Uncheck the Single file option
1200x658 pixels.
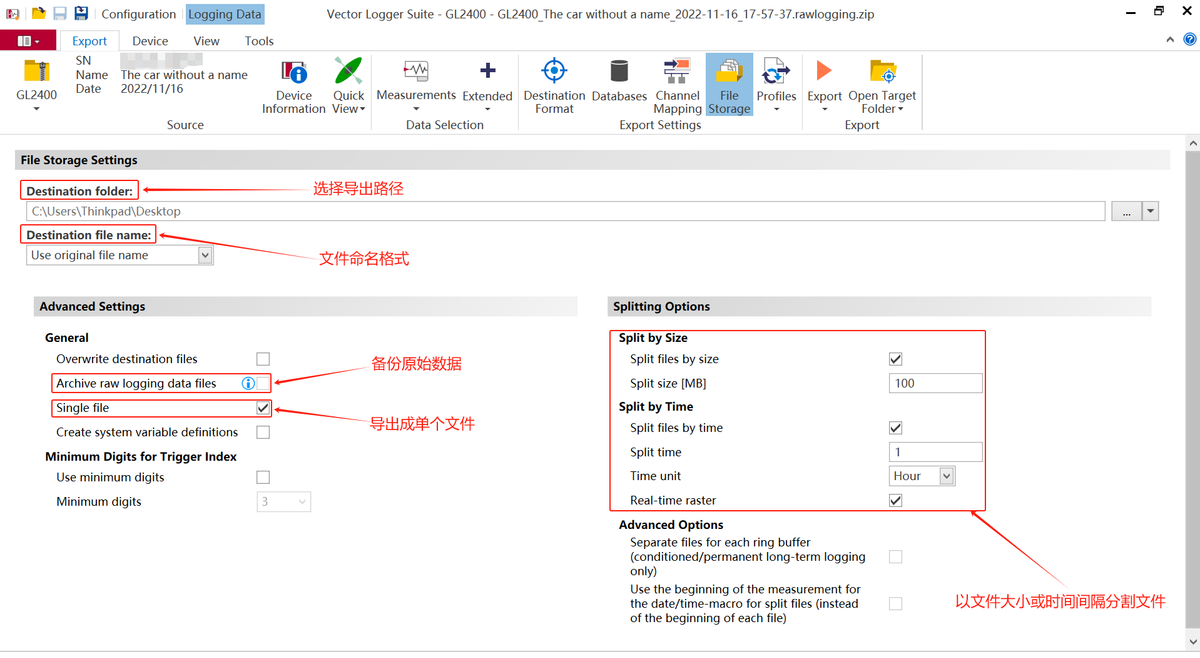point(263,408)
